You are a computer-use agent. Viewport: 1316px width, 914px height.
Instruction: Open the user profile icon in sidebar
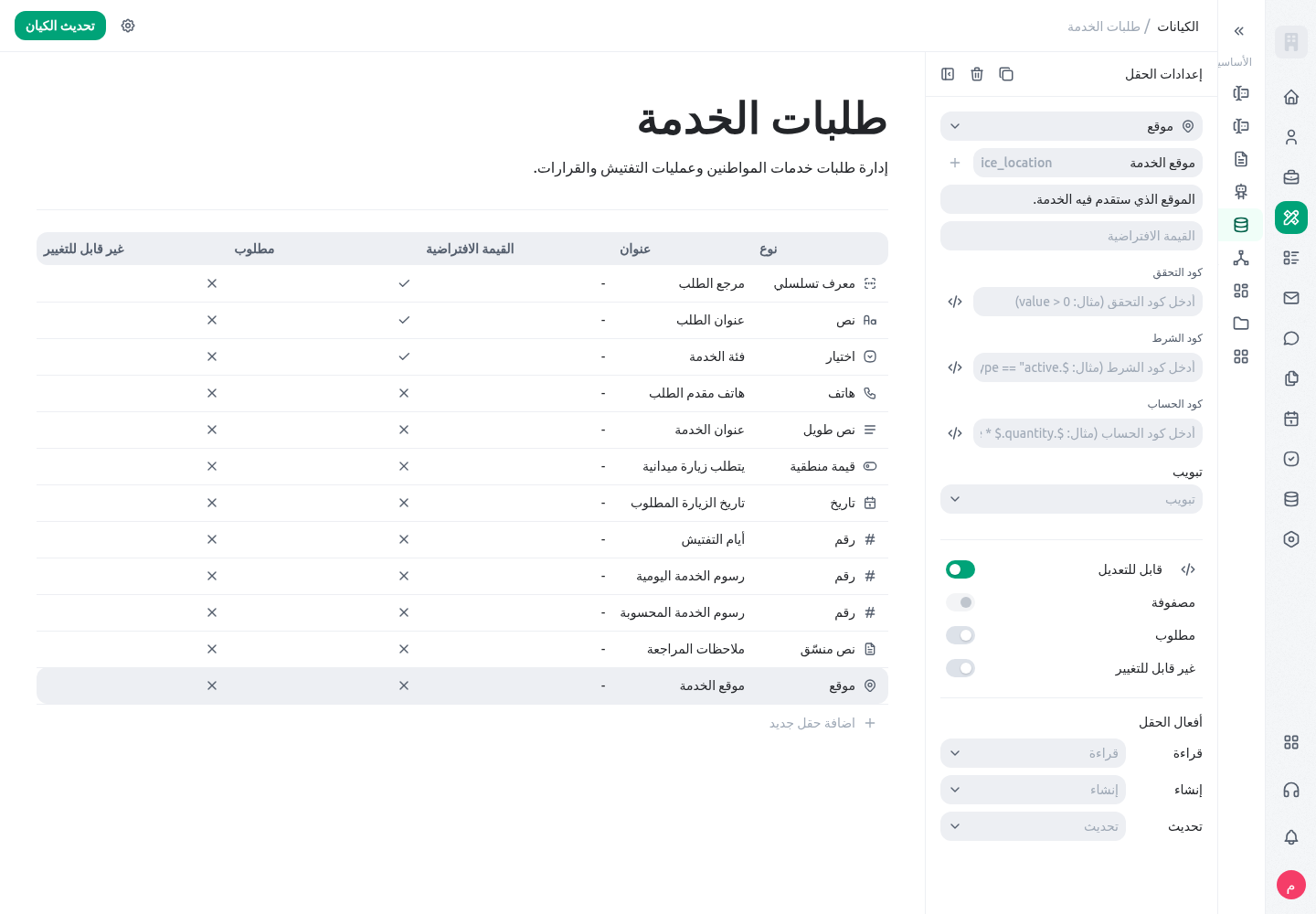[x=1291, y=137]
